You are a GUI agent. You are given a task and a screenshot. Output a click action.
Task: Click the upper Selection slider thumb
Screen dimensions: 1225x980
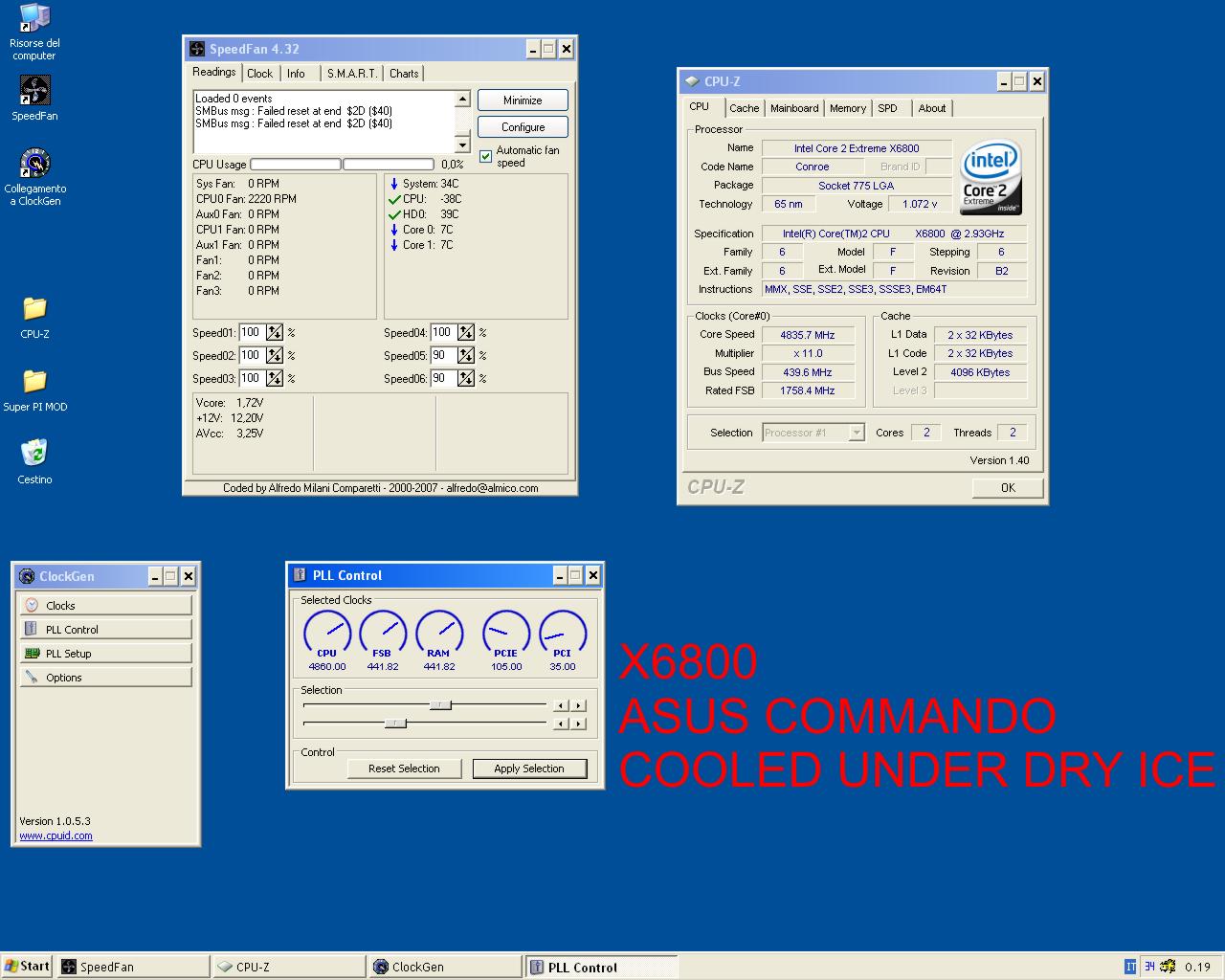(440, 705)
